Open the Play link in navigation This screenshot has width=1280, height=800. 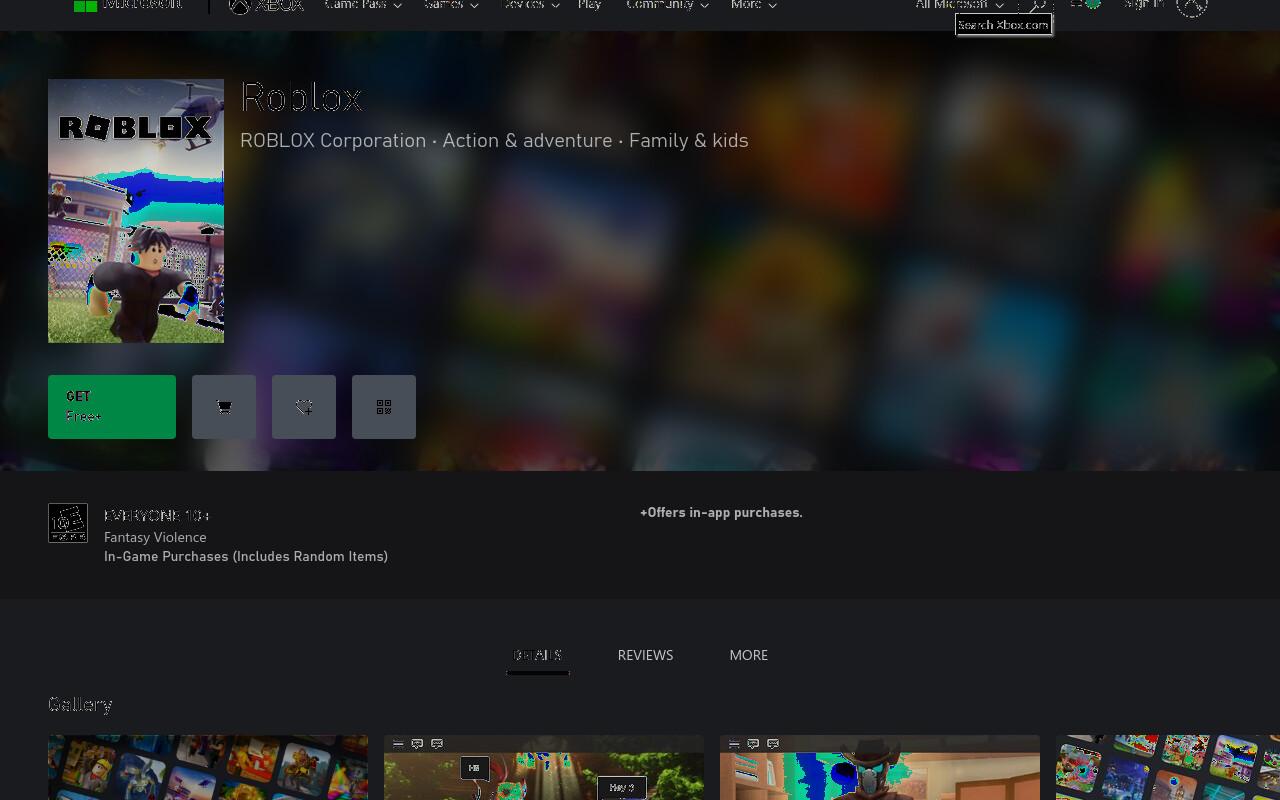pos(590,5)
